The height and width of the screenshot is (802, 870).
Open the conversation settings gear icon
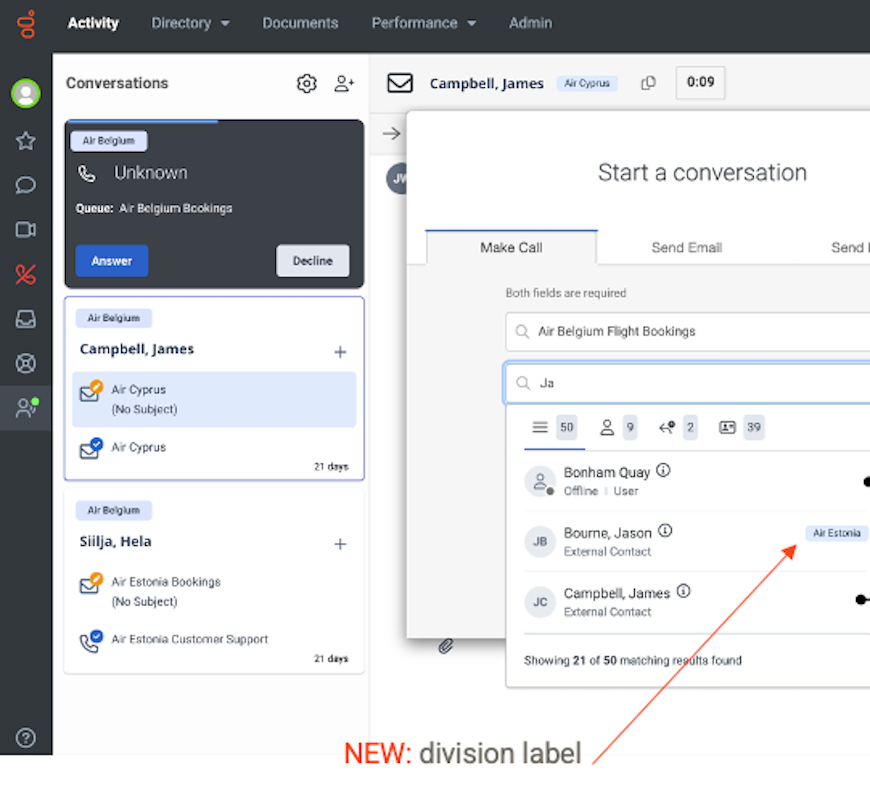pos(306,84)
